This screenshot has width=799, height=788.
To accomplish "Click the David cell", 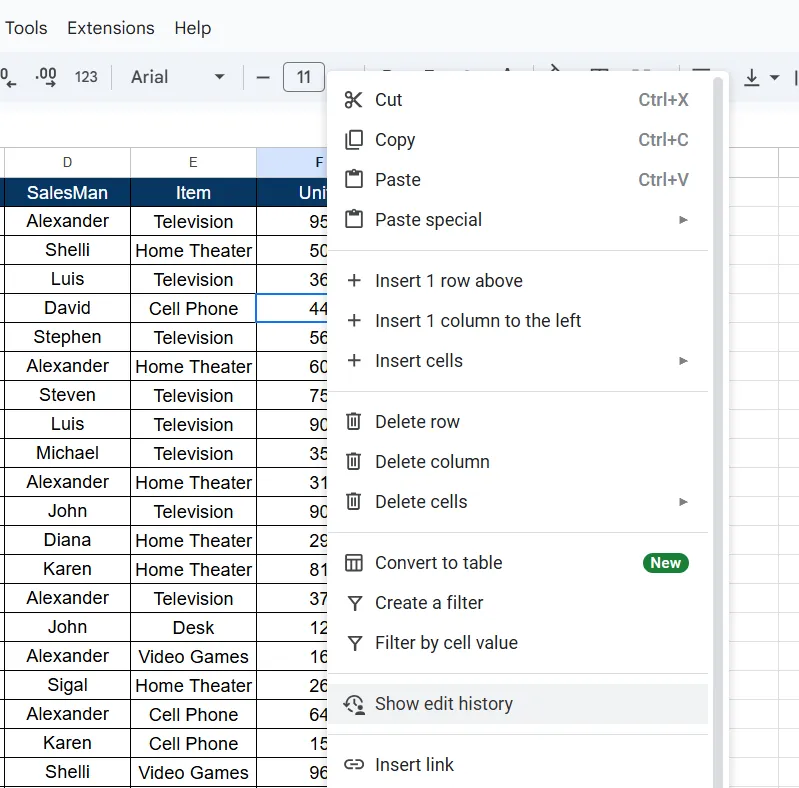I will tap(67, 308).
